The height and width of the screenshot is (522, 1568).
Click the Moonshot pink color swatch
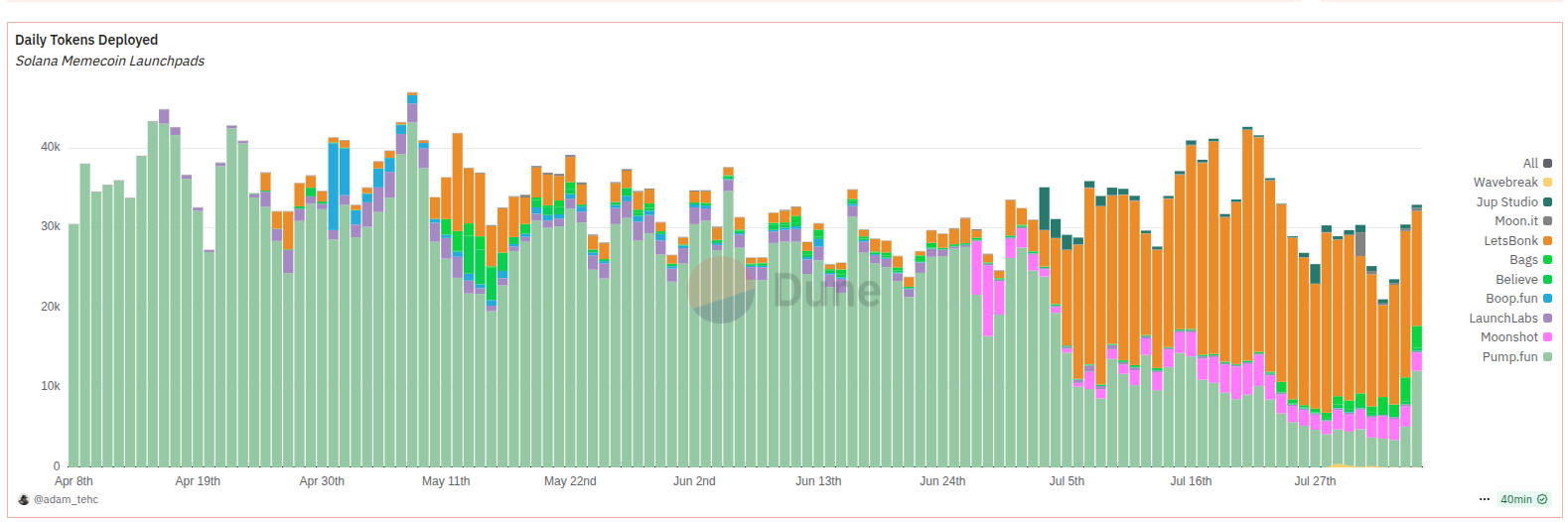tap(1547, 337)
